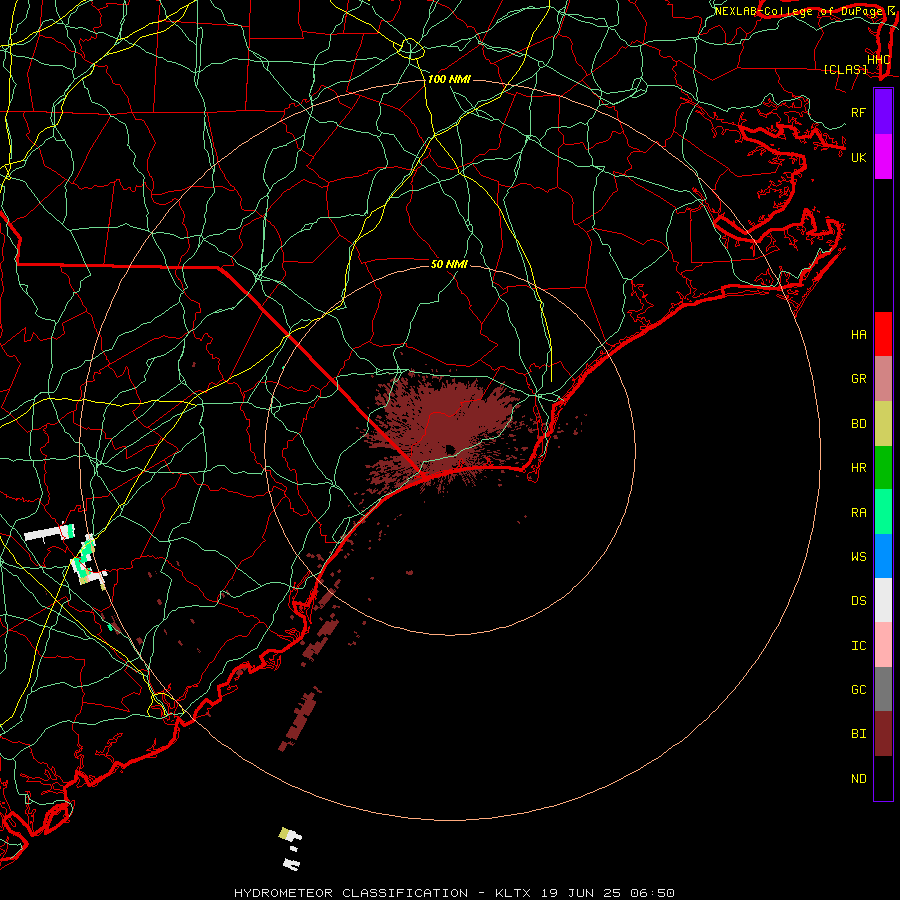Click the RA legend label
The width and height of the screenshot is (900, 900).
pyautogui.click(x=859, y=513)
